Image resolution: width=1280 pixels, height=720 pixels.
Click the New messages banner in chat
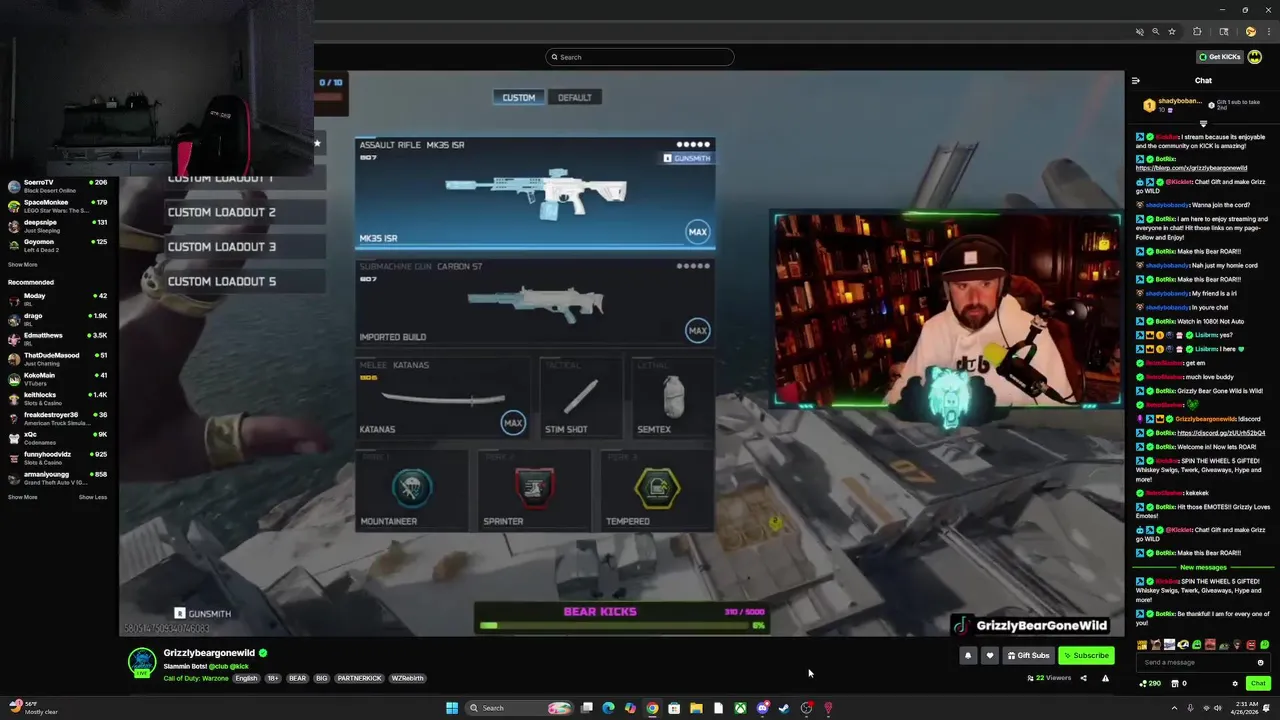pos(1203,567)
